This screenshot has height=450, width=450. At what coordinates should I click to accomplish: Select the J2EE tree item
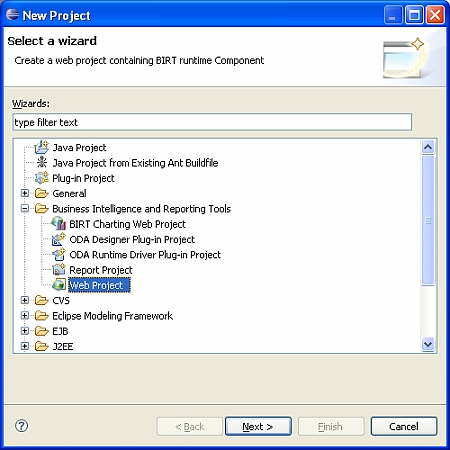(63, 346)
